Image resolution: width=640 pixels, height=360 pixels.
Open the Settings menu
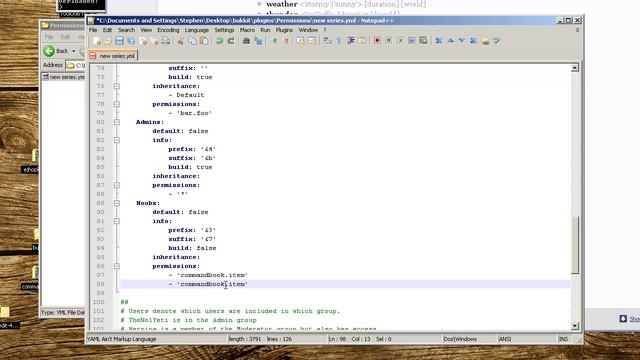[x=224, y=30]
